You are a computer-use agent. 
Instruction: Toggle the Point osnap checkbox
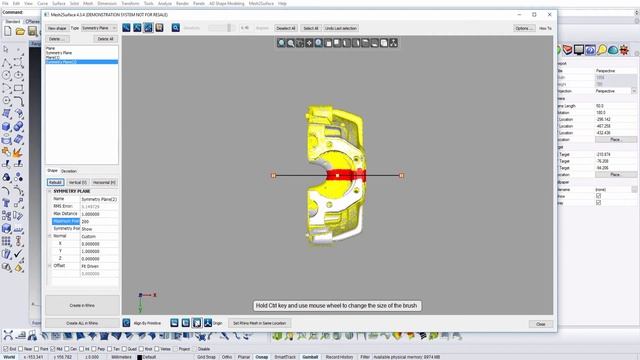(37, 349)
